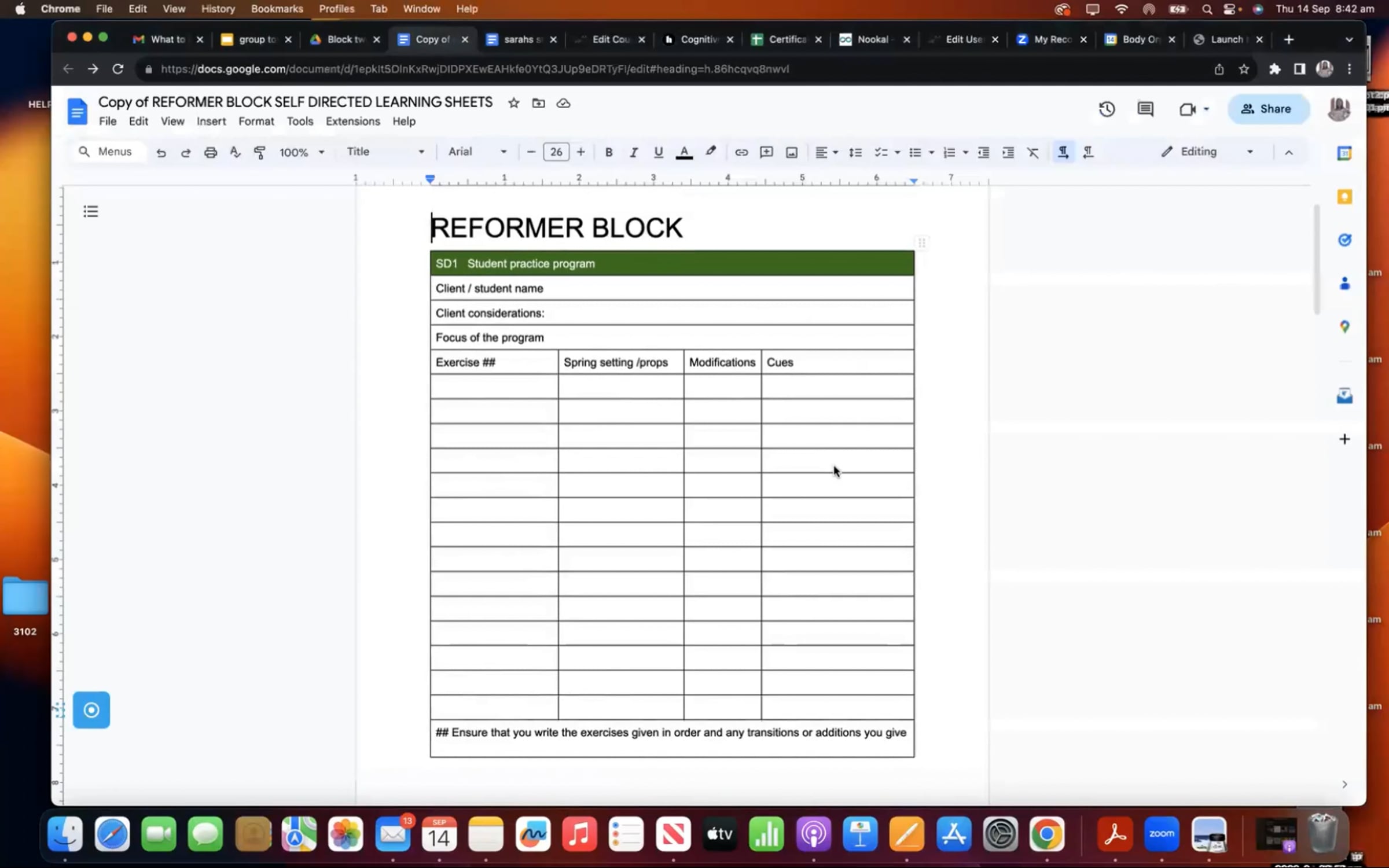Image resolution: width=1389 pixels, height=868 pixels.
Task: Open the Insert menu
Action: click(211, 121)
